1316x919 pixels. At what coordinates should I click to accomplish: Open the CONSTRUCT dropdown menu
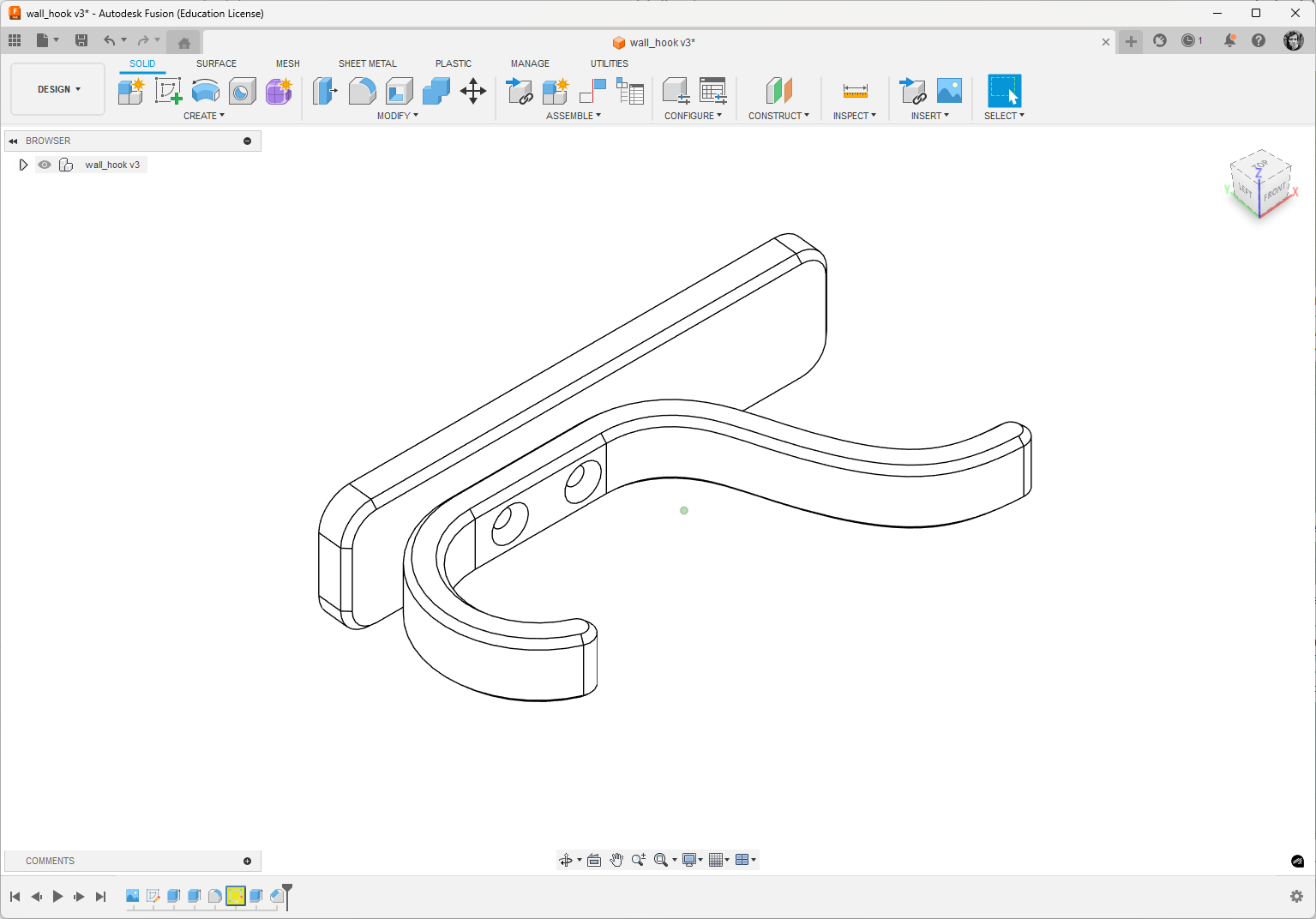click(778, 116)
